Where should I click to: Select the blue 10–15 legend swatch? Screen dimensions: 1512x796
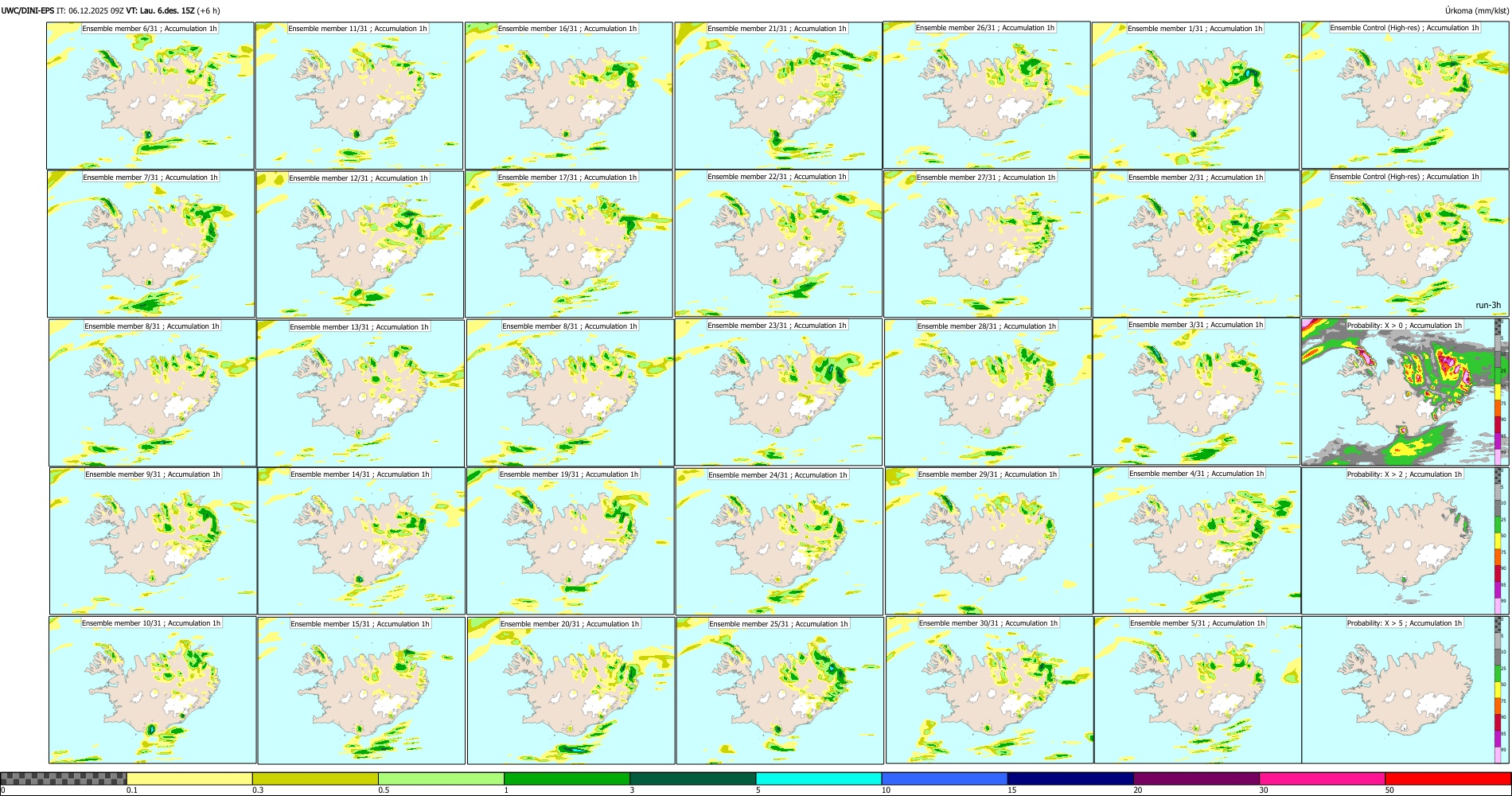pos(945,778)
